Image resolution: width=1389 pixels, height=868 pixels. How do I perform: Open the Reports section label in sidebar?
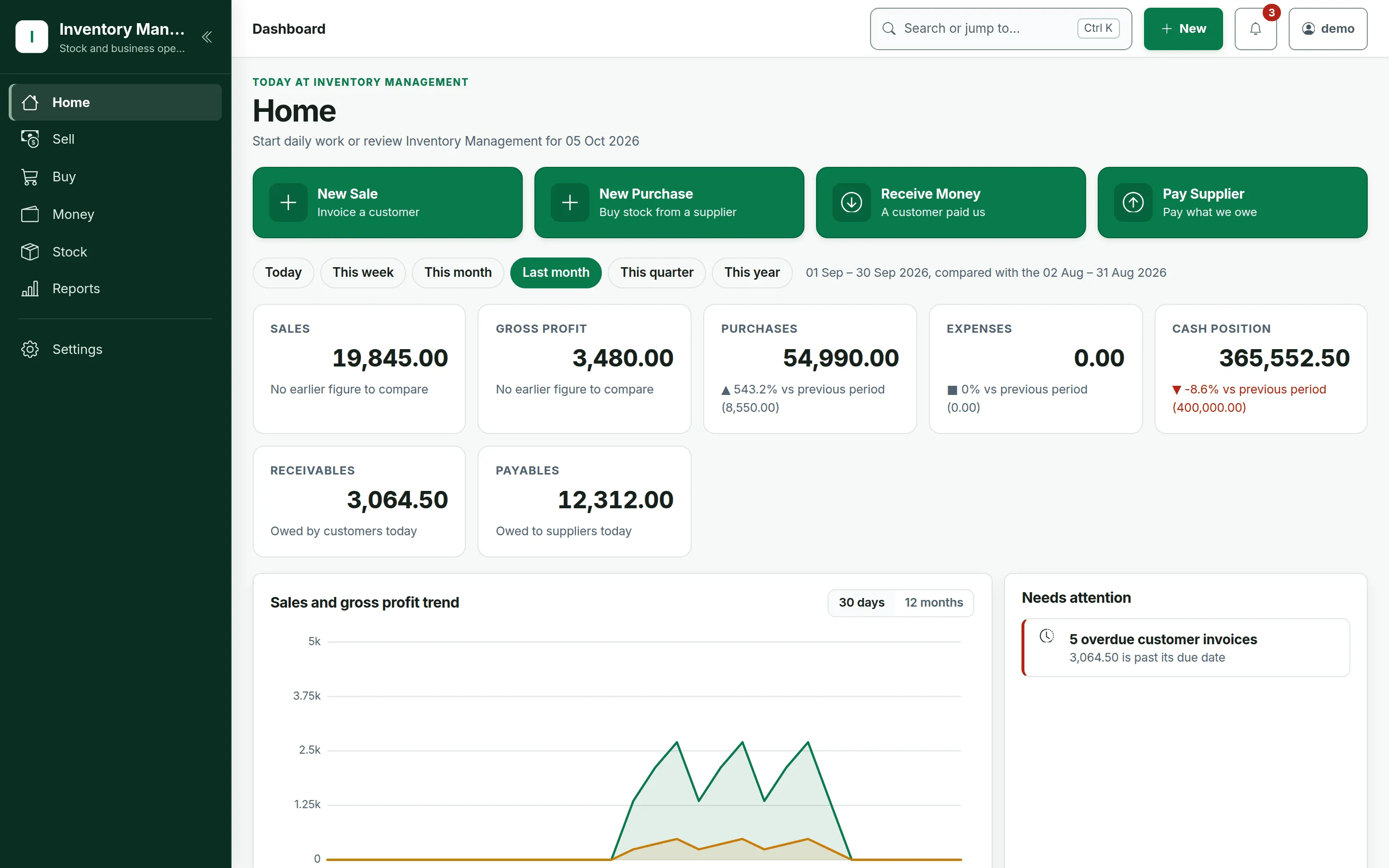76,289
